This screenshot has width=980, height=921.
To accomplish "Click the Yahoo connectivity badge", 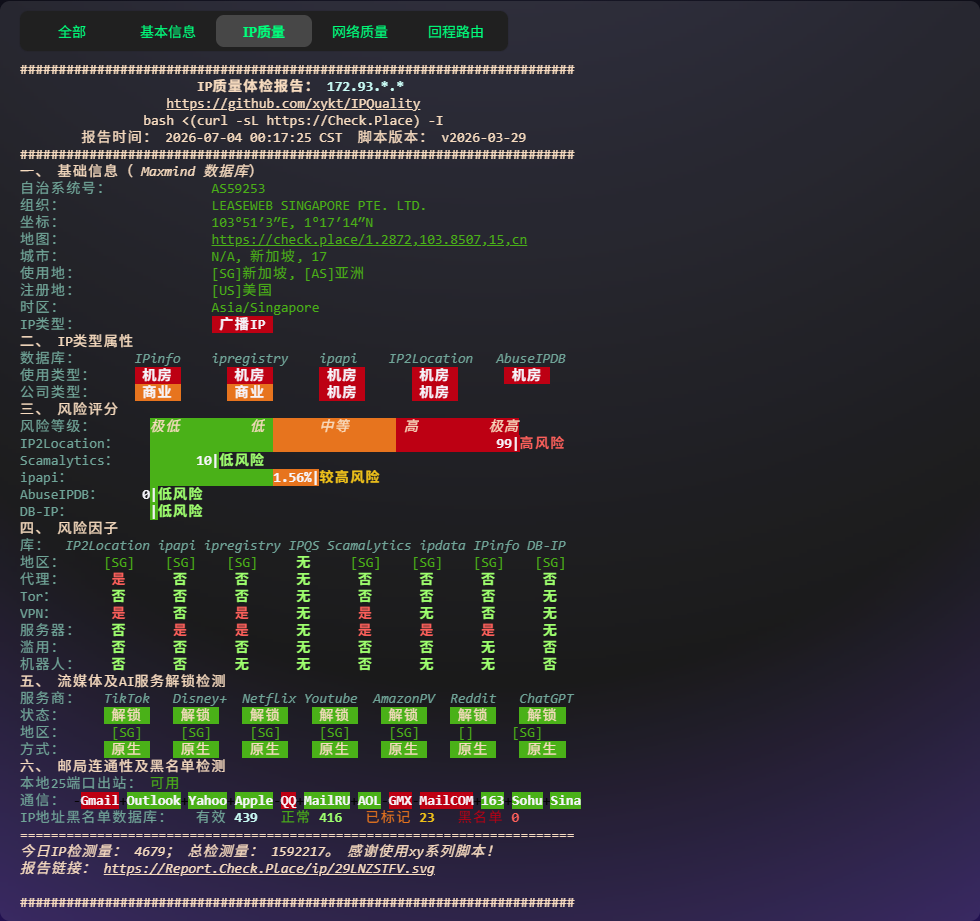I will tap(208, 800).
